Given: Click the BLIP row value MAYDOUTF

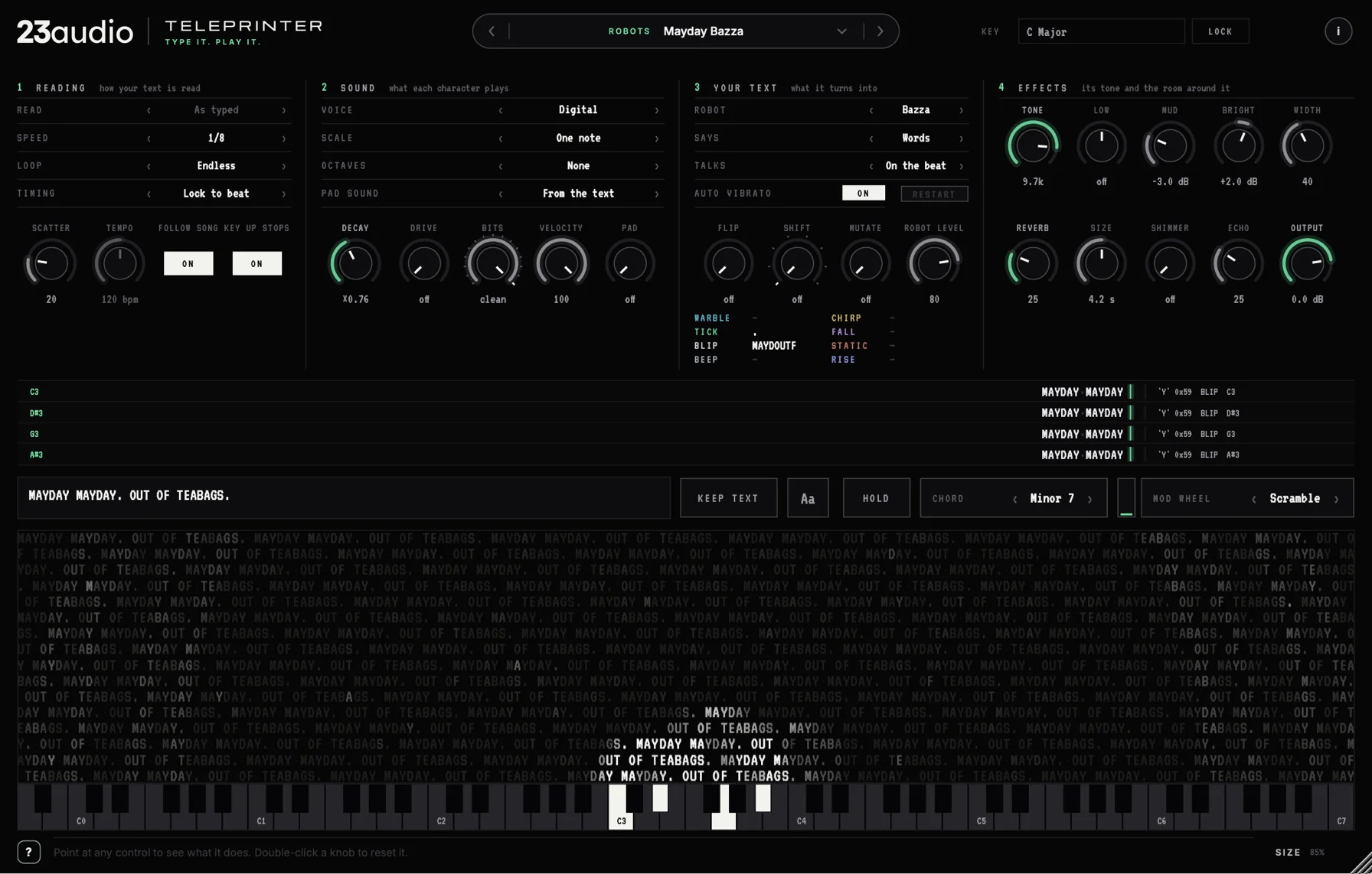Looking at the screenshot, I should [x=774, y=346].
